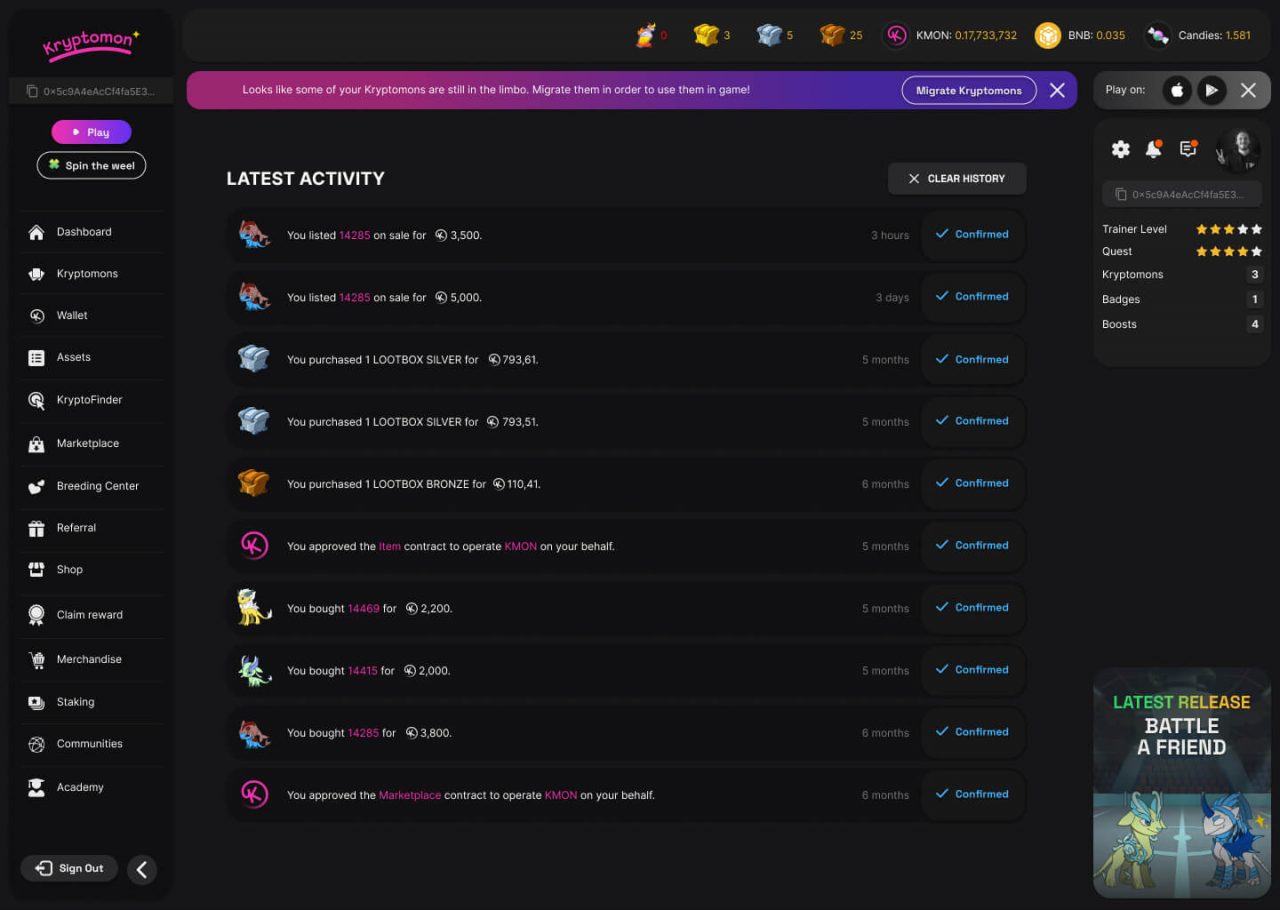Click the '3 days' timestamp text
This screenshot has height=910, width=1280.
click(892, 298)
